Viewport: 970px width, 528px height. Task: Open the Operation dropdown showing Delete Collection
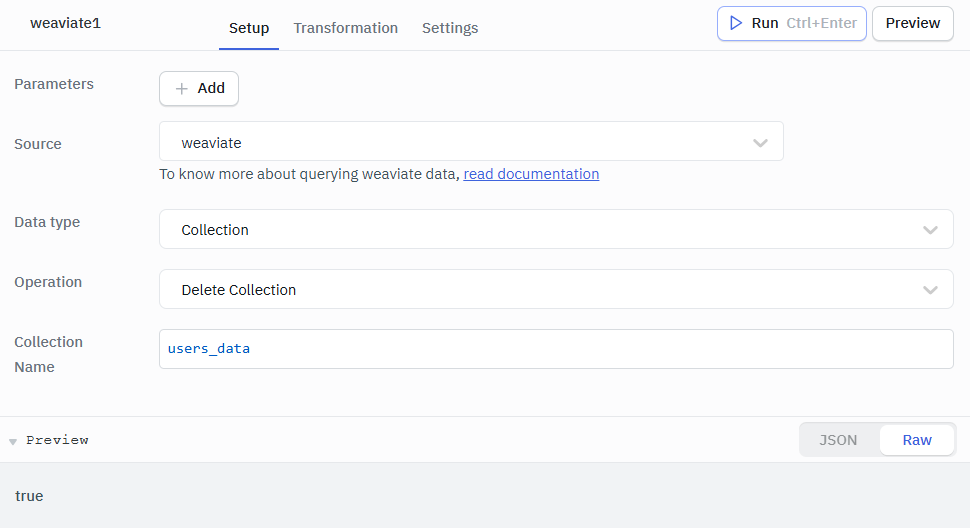pyautogui.click(x=556, y=289)
